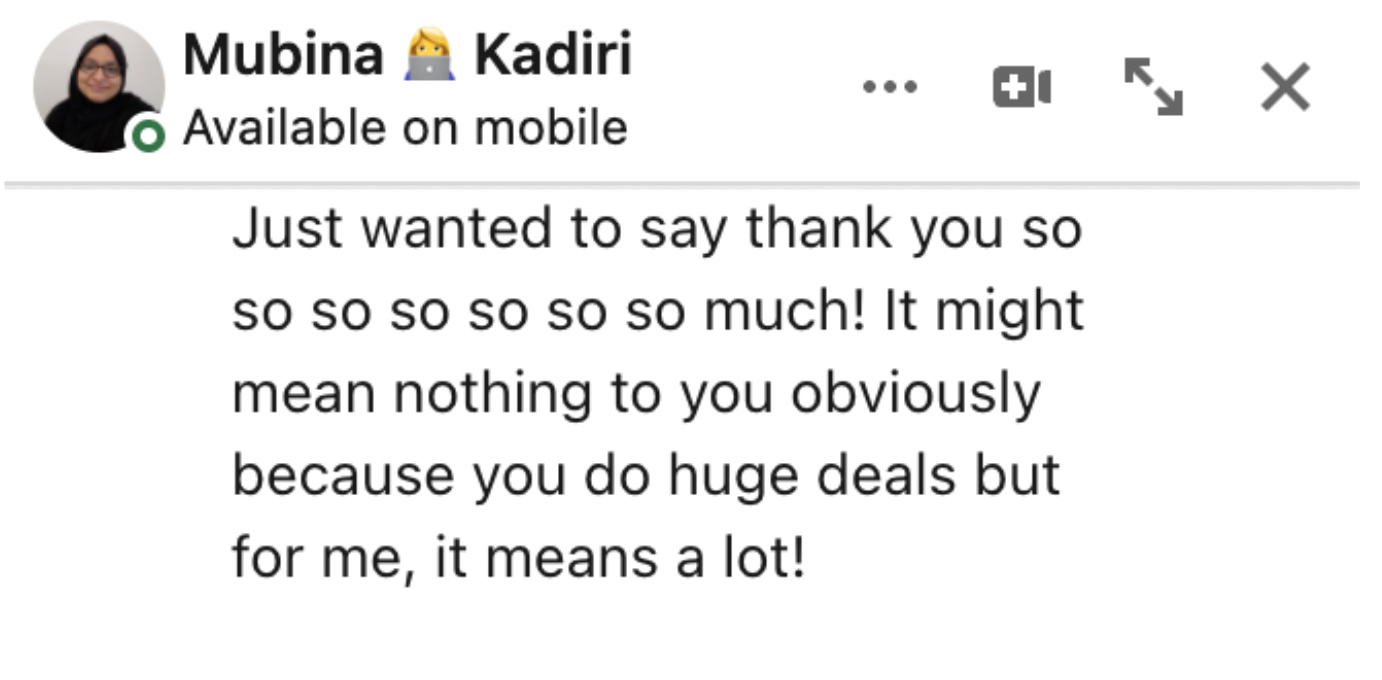Screen dimensions: 1382x680
Task: Expand the conversation window to full size
Action: [1153, 87]
